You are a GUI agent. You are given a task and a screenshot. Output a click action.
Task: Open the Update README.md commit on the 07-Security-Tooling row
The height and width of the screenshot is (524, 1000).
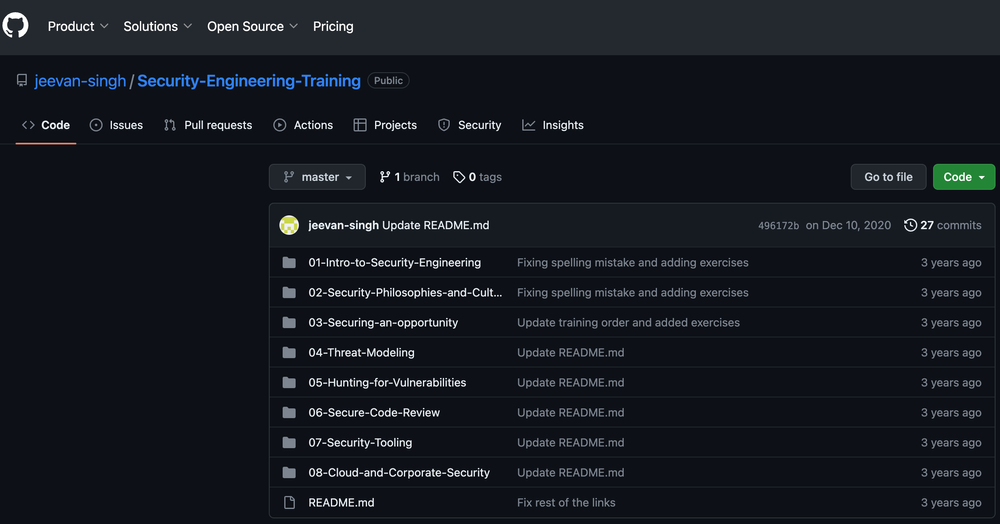[571, 442]
